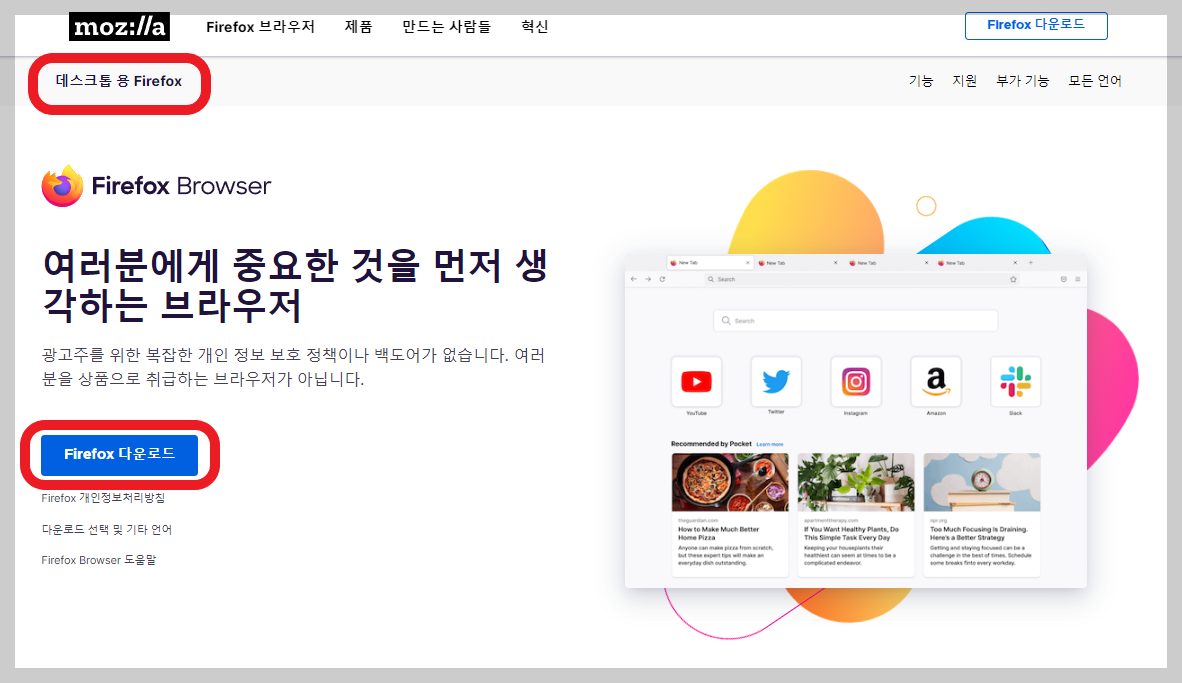Open the 혁신 menu
Screen dimensions: 1182x683
(x=534, y=26)
